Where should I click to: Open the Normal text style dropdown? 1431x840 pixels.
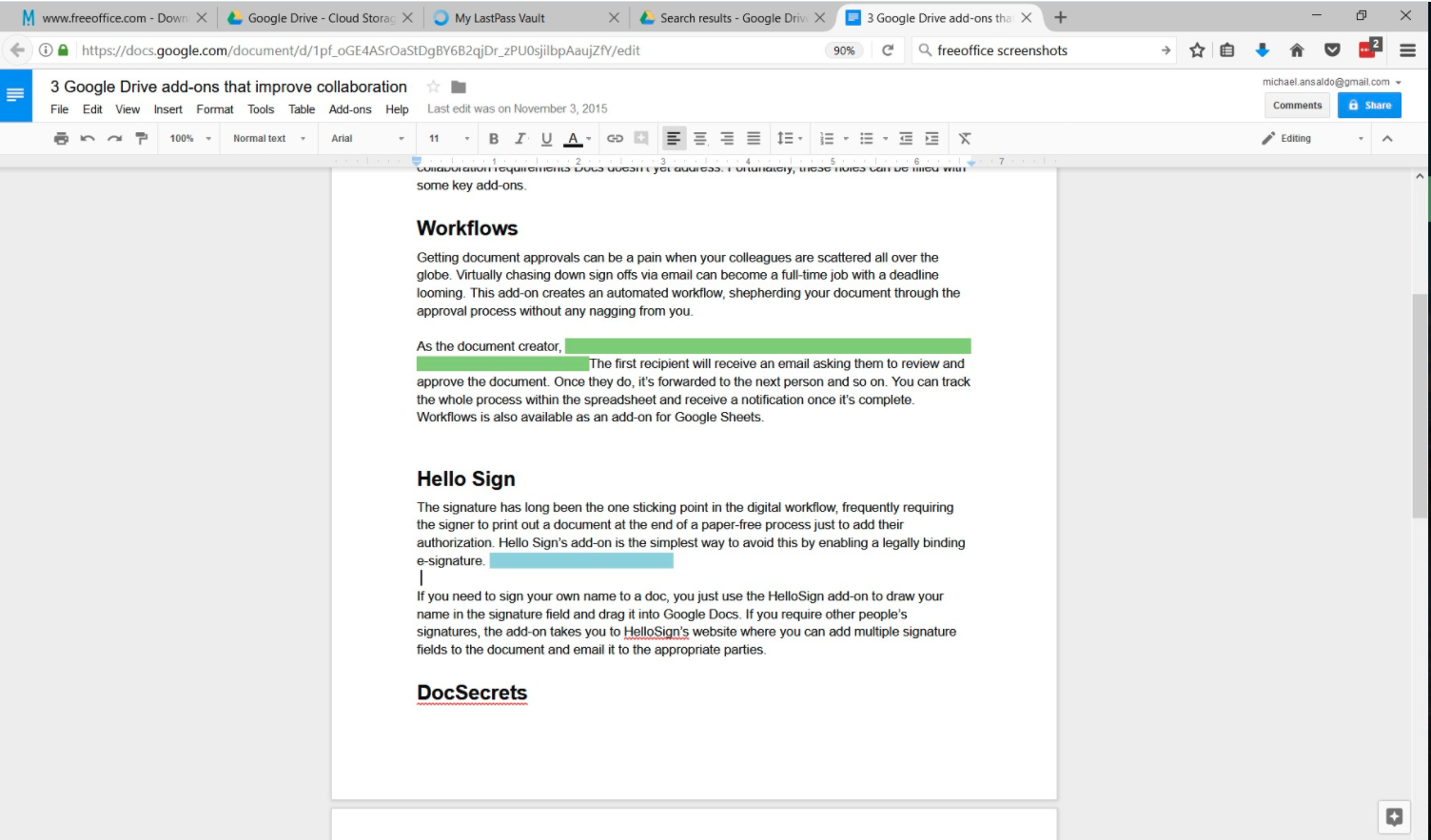269,139
